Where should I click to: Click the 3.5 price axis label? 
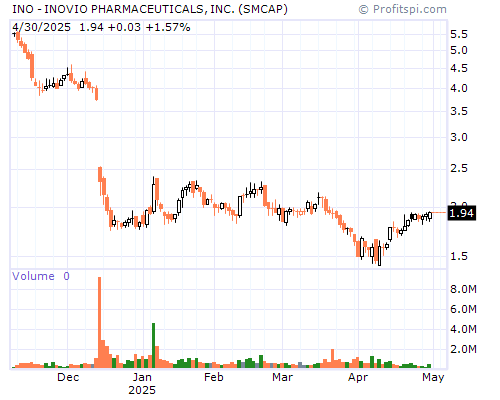[459, 111]
